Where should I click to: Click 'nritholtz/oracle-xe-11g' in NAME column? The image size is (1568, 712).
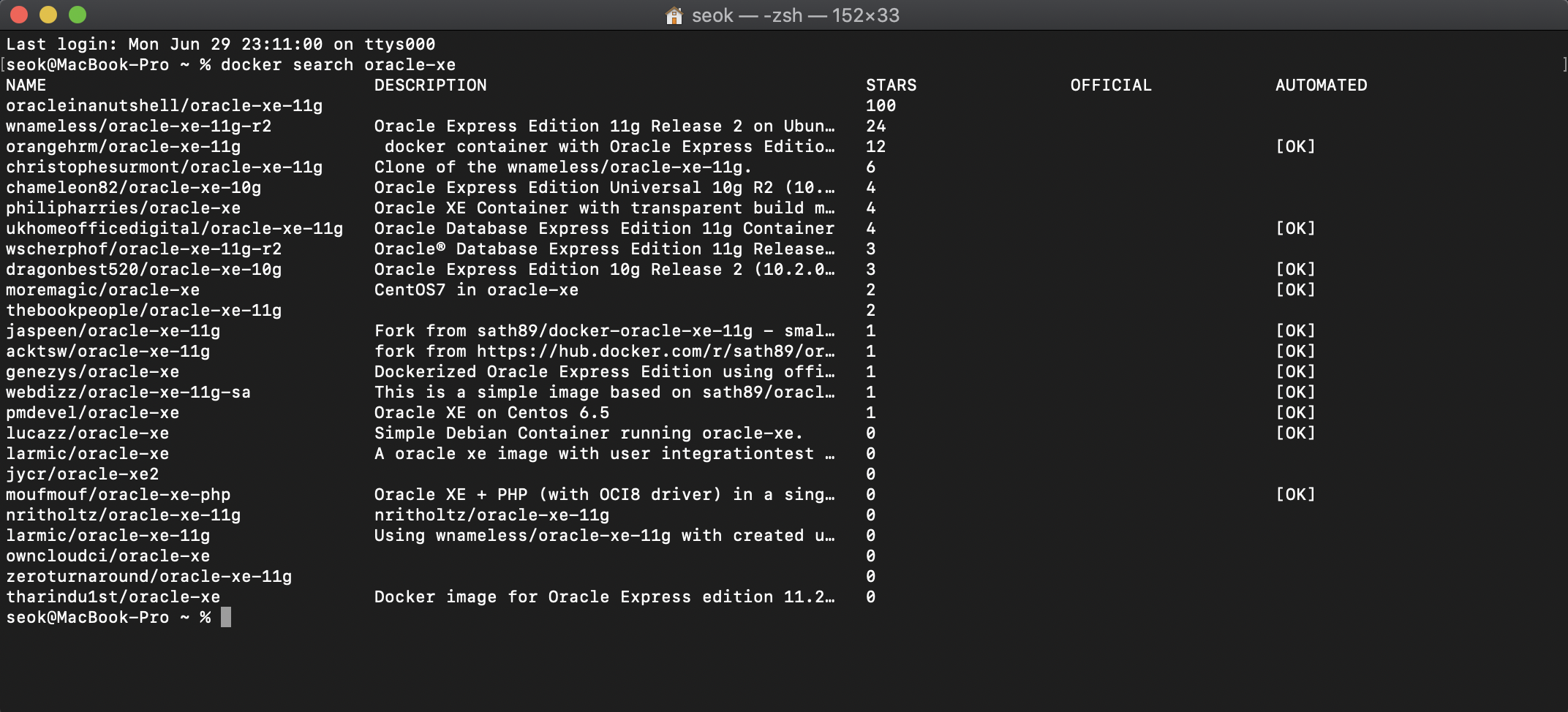pyautogui.click(x=124, y=515)
